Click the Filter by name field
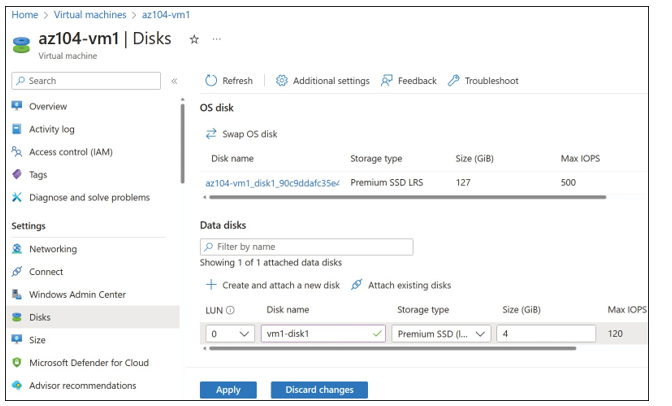The image size is (672, 406). point(306,247)
